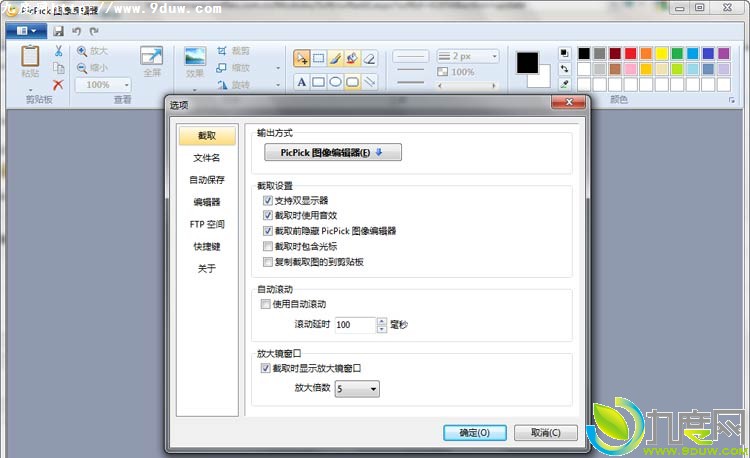Viewport: 750px width, 458px height.
Task: Select the 自动保存 options tab
Action: point(207,180)
